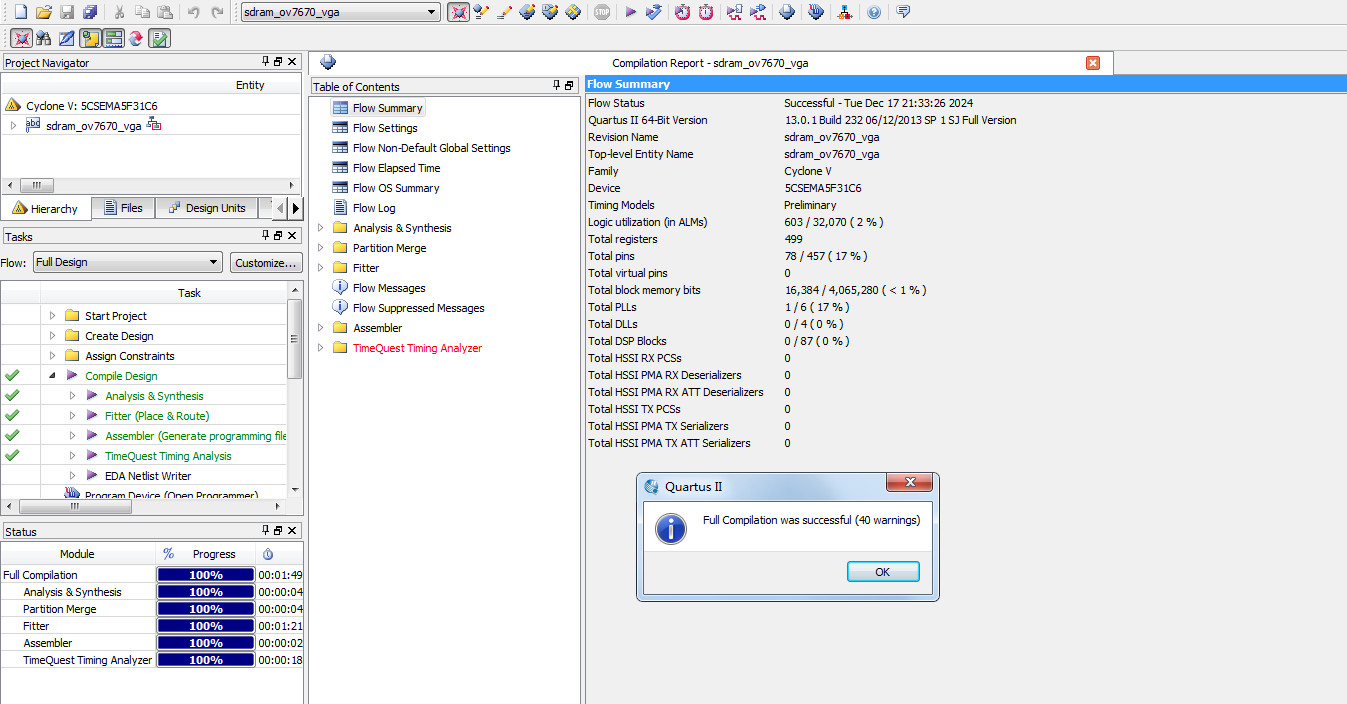Image resolution: width=1347 pixels, height=704 pixels.
Task: Expand the Fitter (Place & Route) task
Action: pos(72,416)
